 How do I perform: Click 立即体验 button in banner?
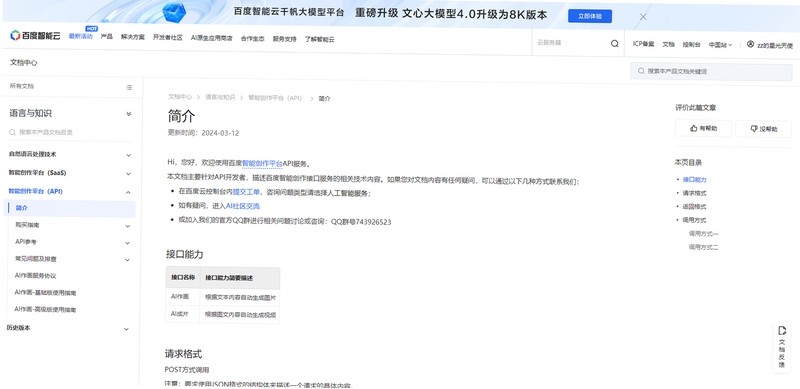click(x=590, y=16)
